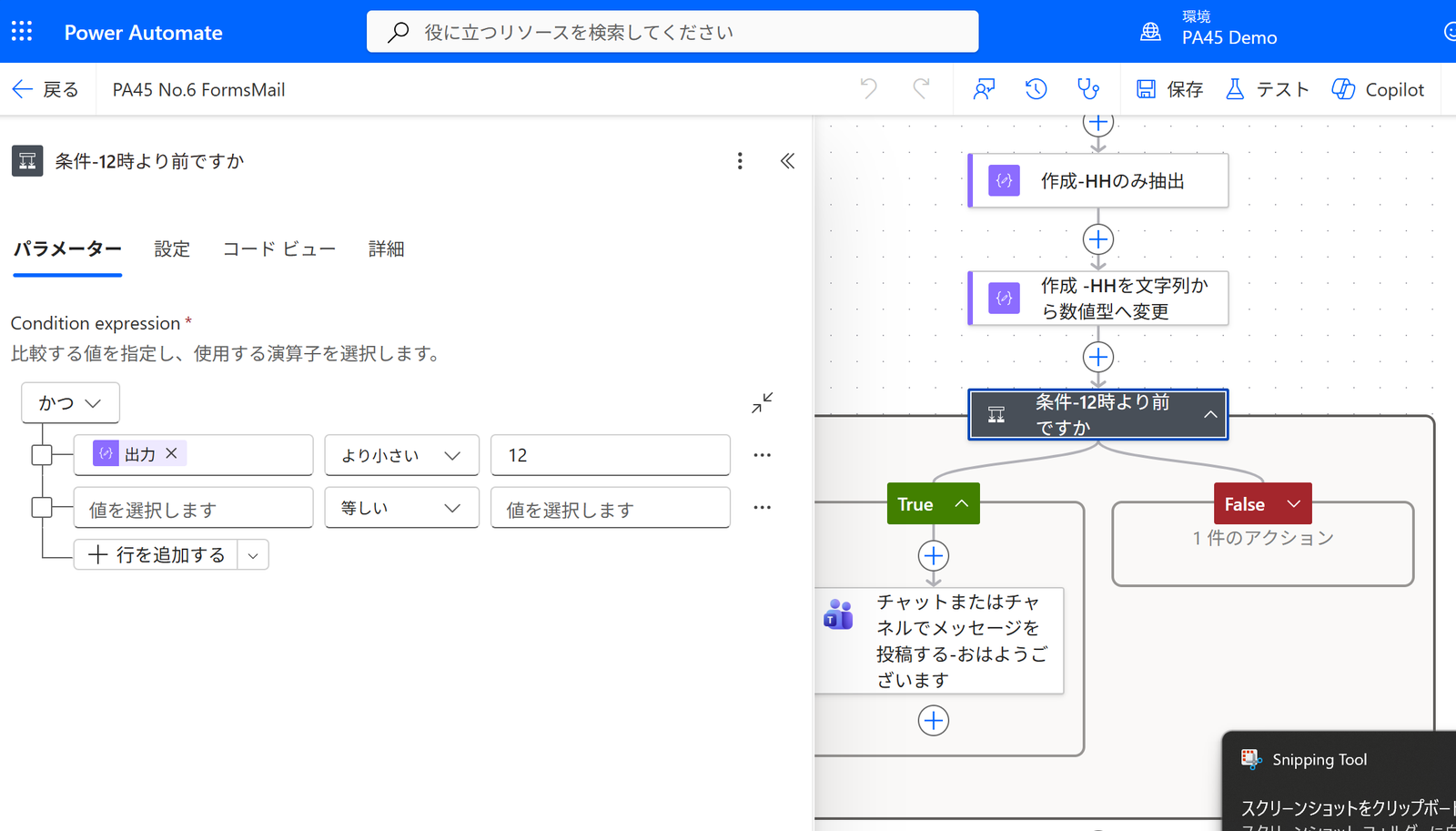The height and width of the screenshot is (831, 1456).
Task: Open the 等しい operator dropdown
Action: coord(402,508)
